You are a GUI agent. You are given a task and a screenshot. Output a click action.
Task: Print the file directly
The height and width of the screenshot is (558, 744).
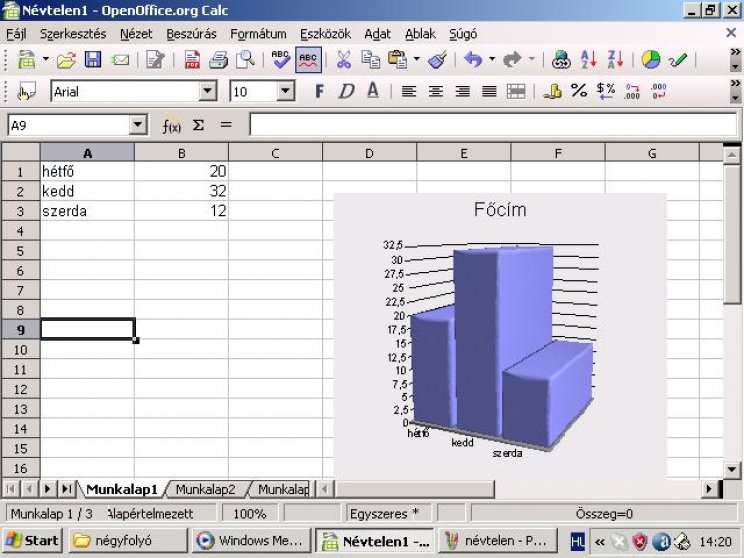pyautogui.click(x=219, y=60)
